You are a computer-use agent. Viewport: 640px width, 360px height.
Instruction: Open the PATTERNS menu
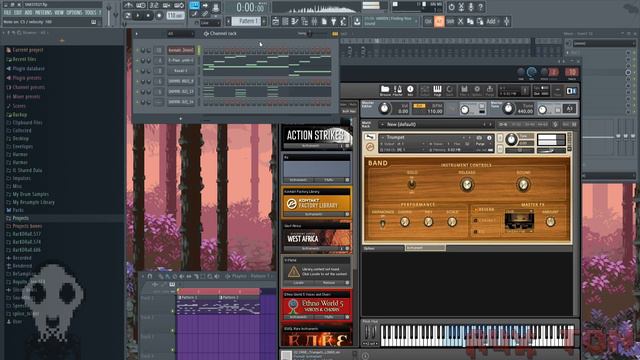point(43,13)
